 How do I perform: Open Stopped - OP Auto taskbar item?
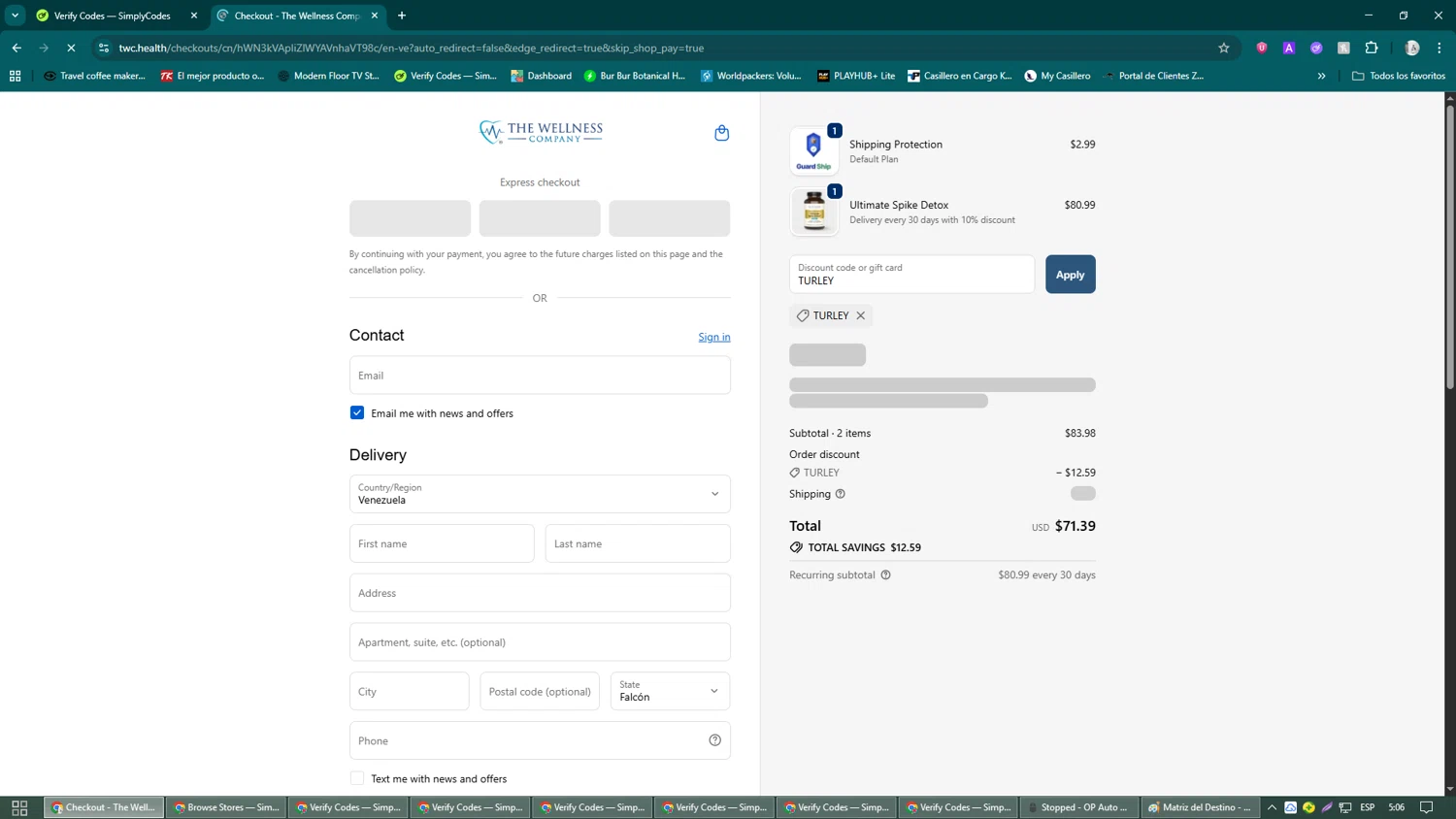(1077, 807)
